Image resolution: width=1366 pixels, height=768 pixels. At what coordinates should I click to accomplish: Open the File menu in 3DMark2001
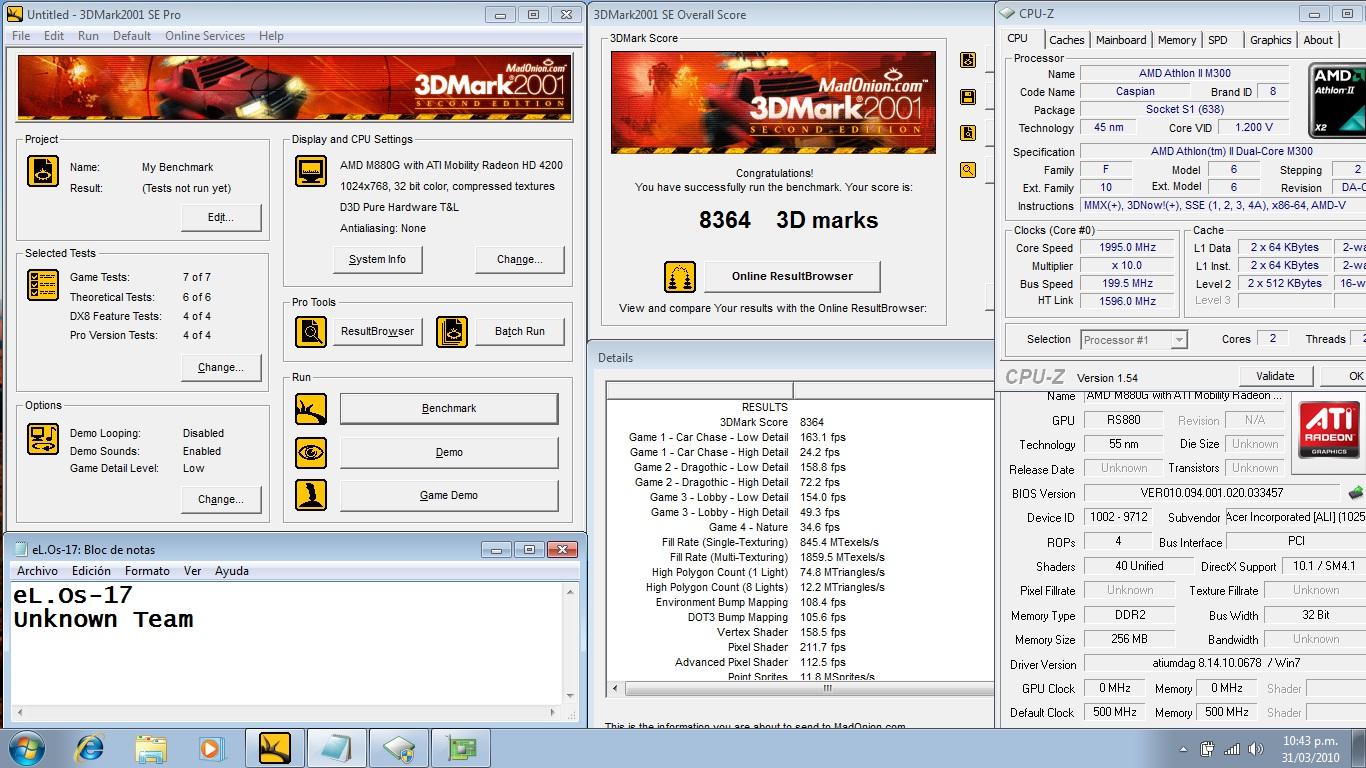coord(21,36)
